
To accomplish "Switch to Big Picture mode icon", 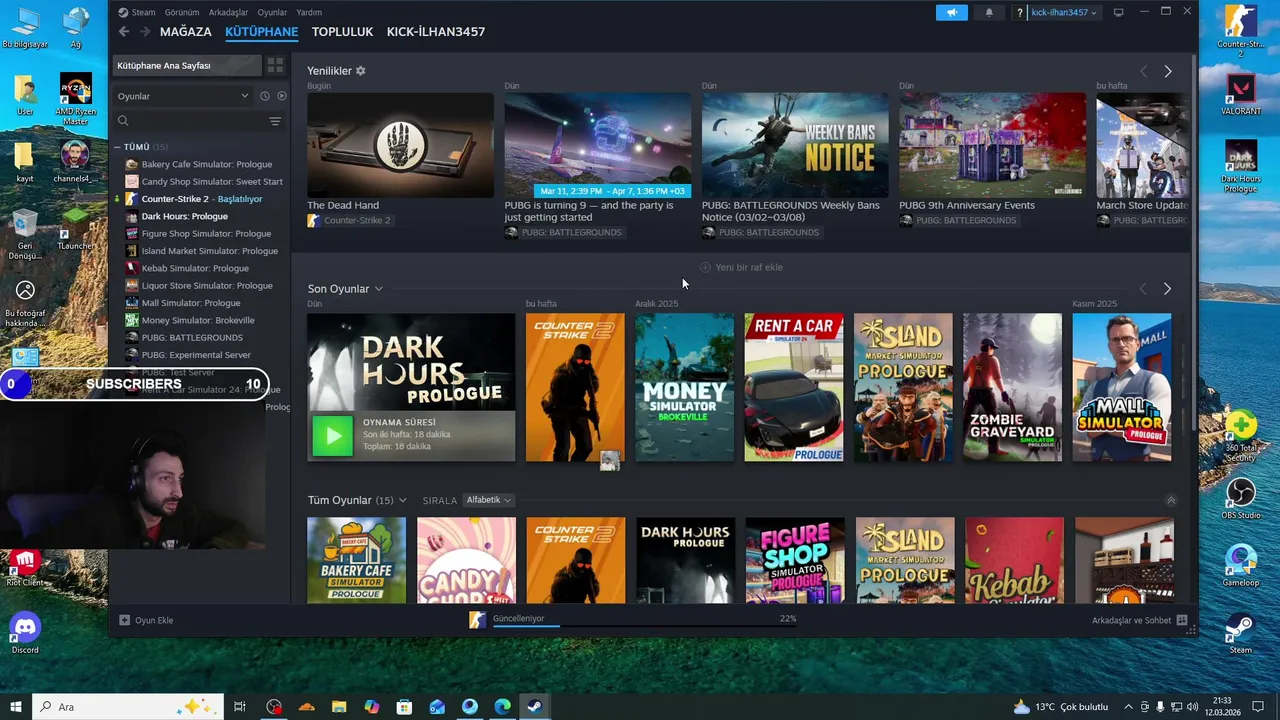I will (x=1118, y=12).
